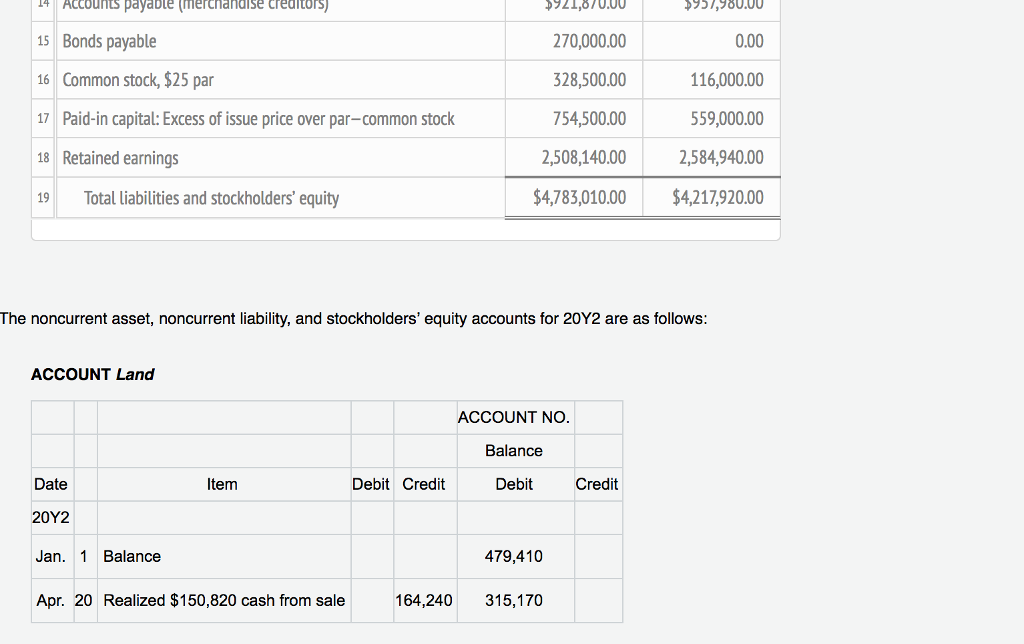
Task: Select the 328,500.00 common stock value
Action: [589, 80]
